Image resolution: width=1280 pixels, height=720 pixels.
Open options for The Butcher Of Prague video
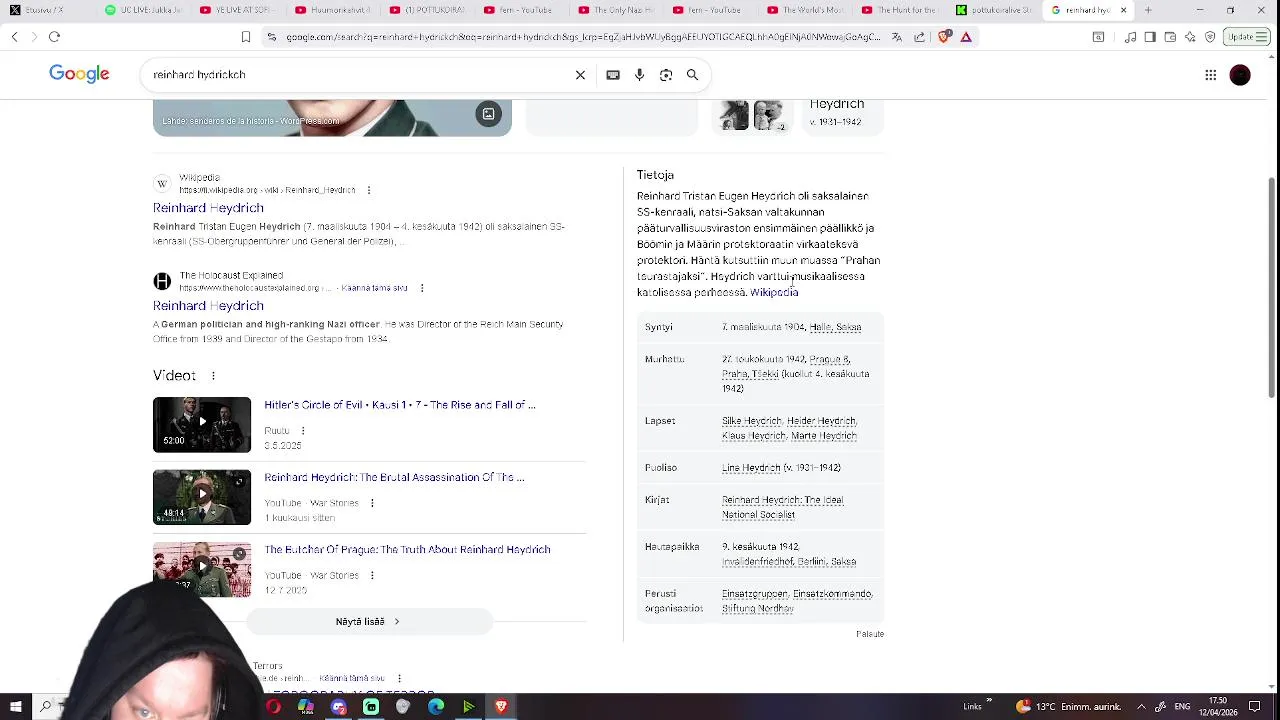pos(372,575)
